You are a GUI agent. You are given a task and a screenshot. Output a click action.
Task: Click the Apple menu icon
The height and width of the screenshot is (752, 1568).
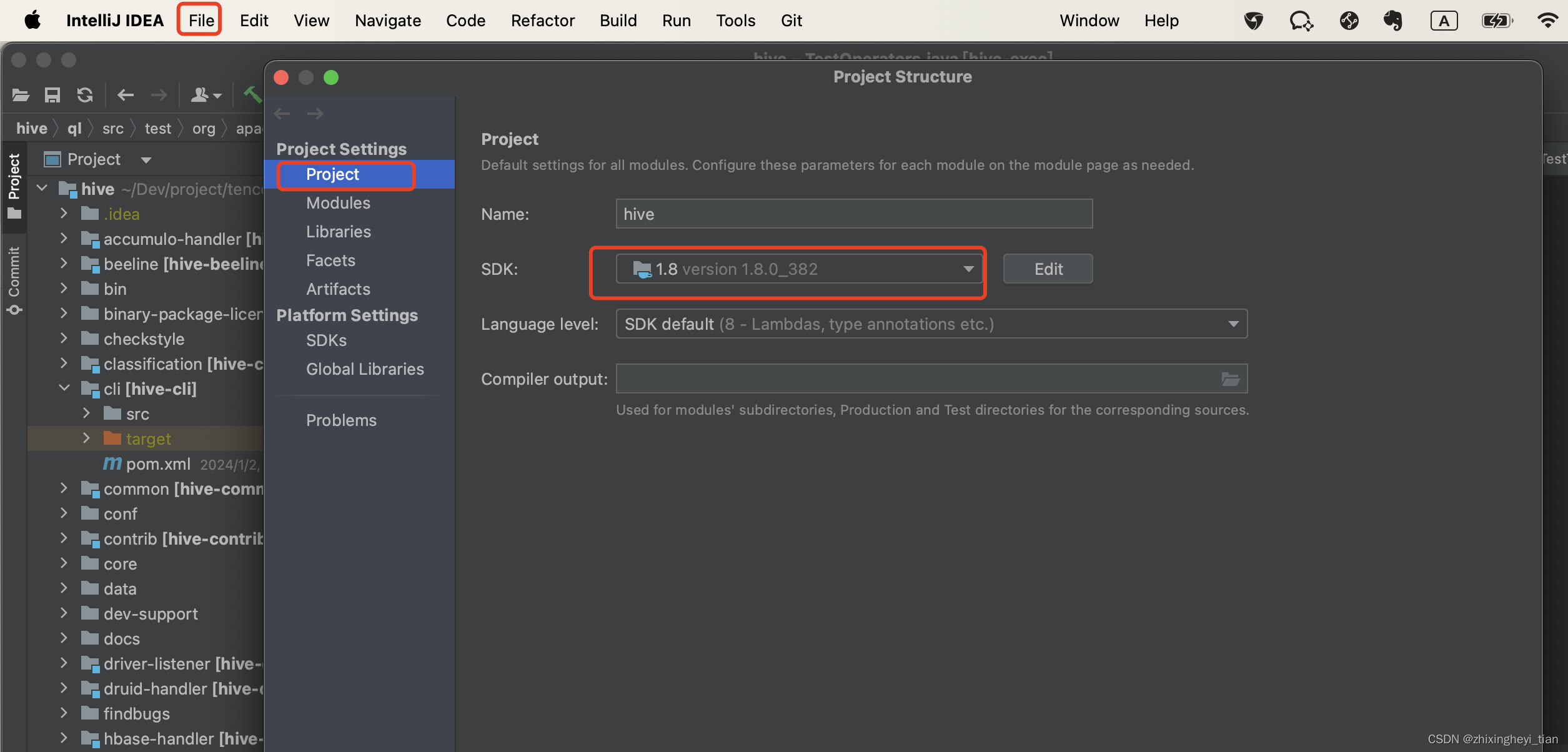pos(32,21)
